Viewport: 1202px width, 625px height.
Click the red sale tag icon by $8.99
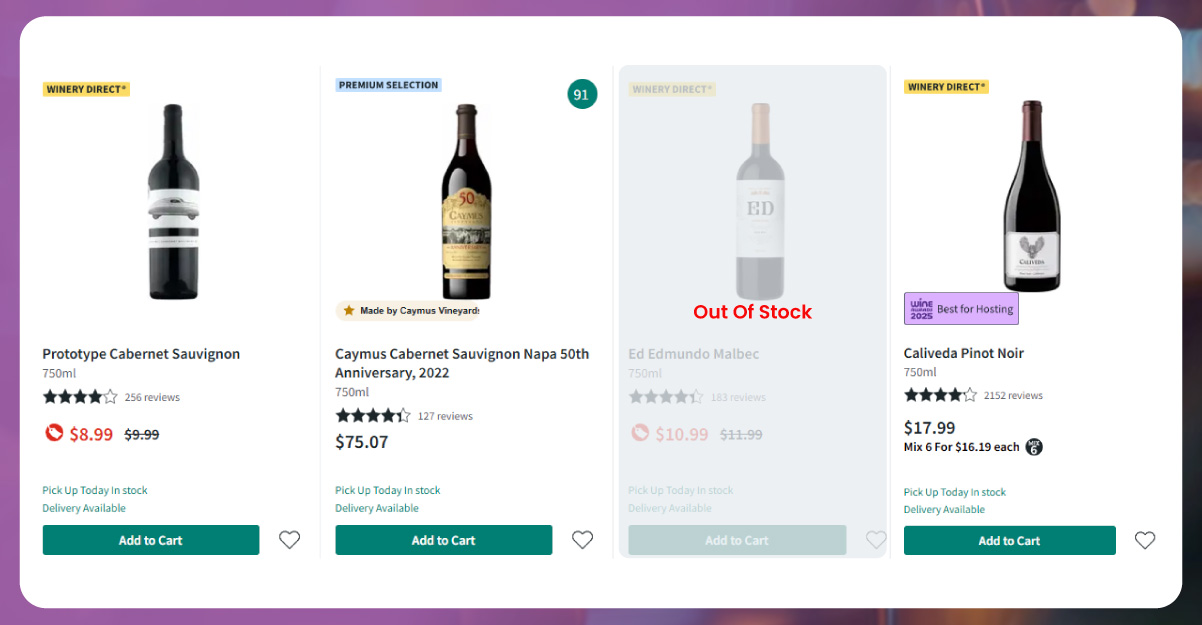54,434
